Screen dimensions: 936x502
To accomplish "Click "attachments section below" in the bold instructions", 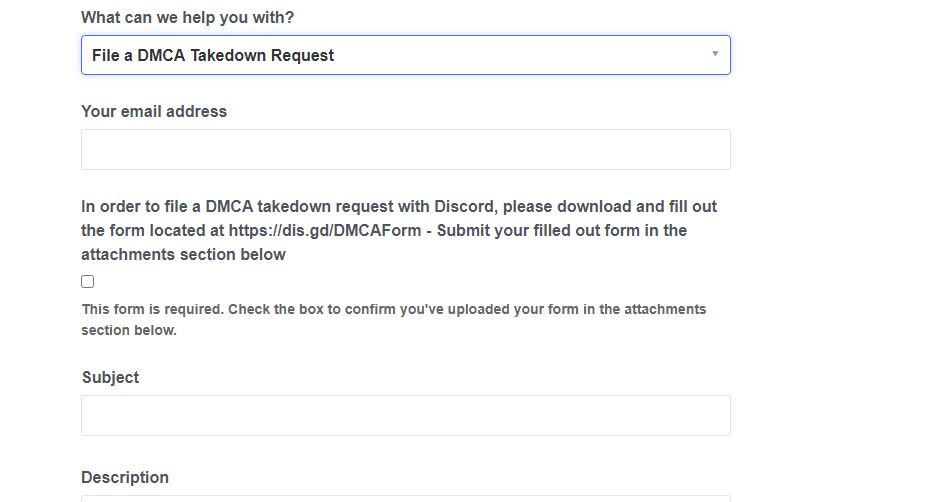I will coord(183,255).
